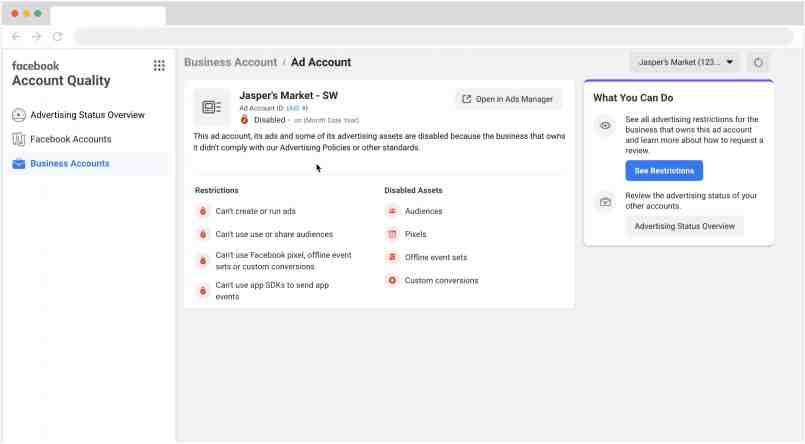Click the Restrictions heading
Viewport: 805px width, 444px height.
pyautogui.click(x=217, y=190)
